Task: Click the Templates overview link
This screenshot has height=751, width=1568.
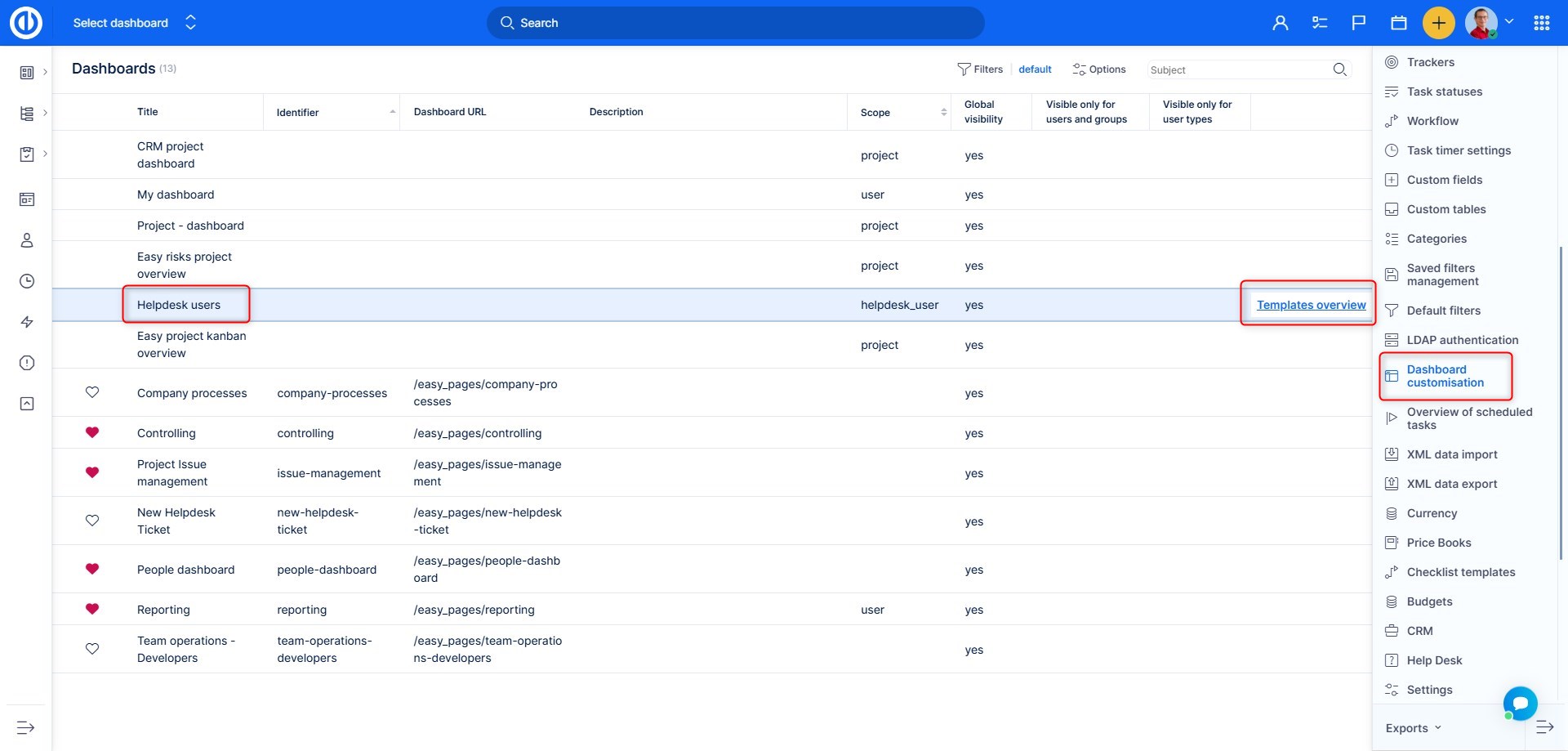Action: 1311,305
